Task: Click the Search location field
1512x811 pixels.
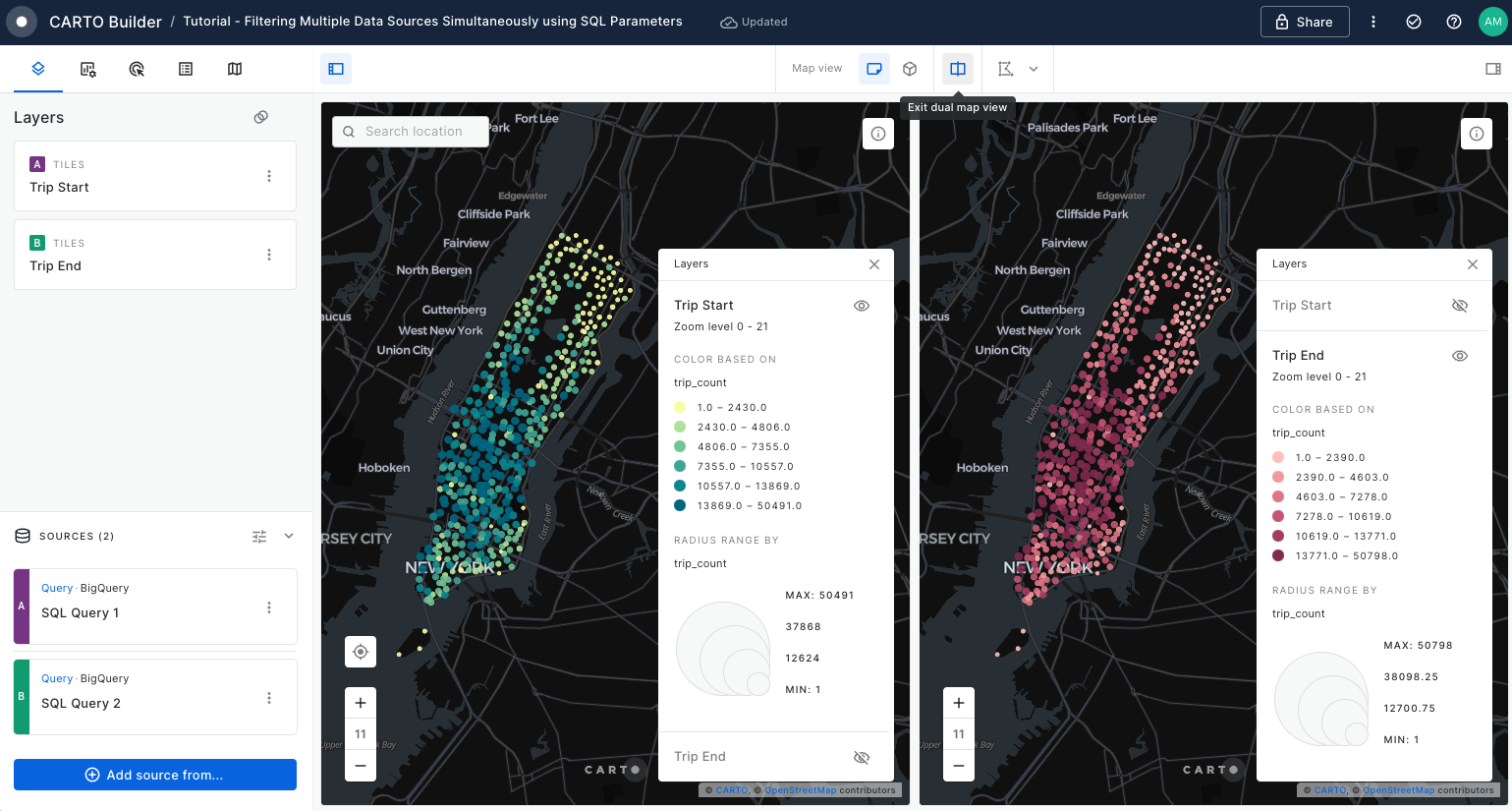Action: [414, 132]
